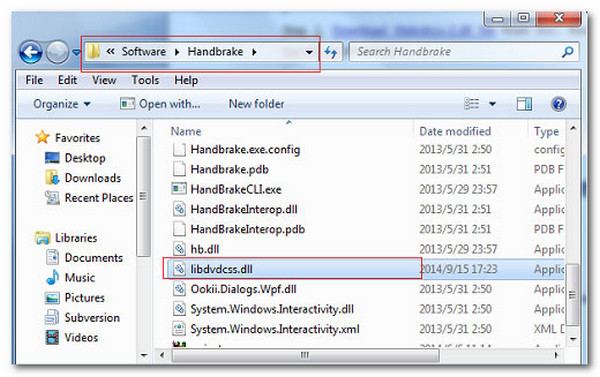Click the Handbrake breadcrumb in the address bar

215,52
